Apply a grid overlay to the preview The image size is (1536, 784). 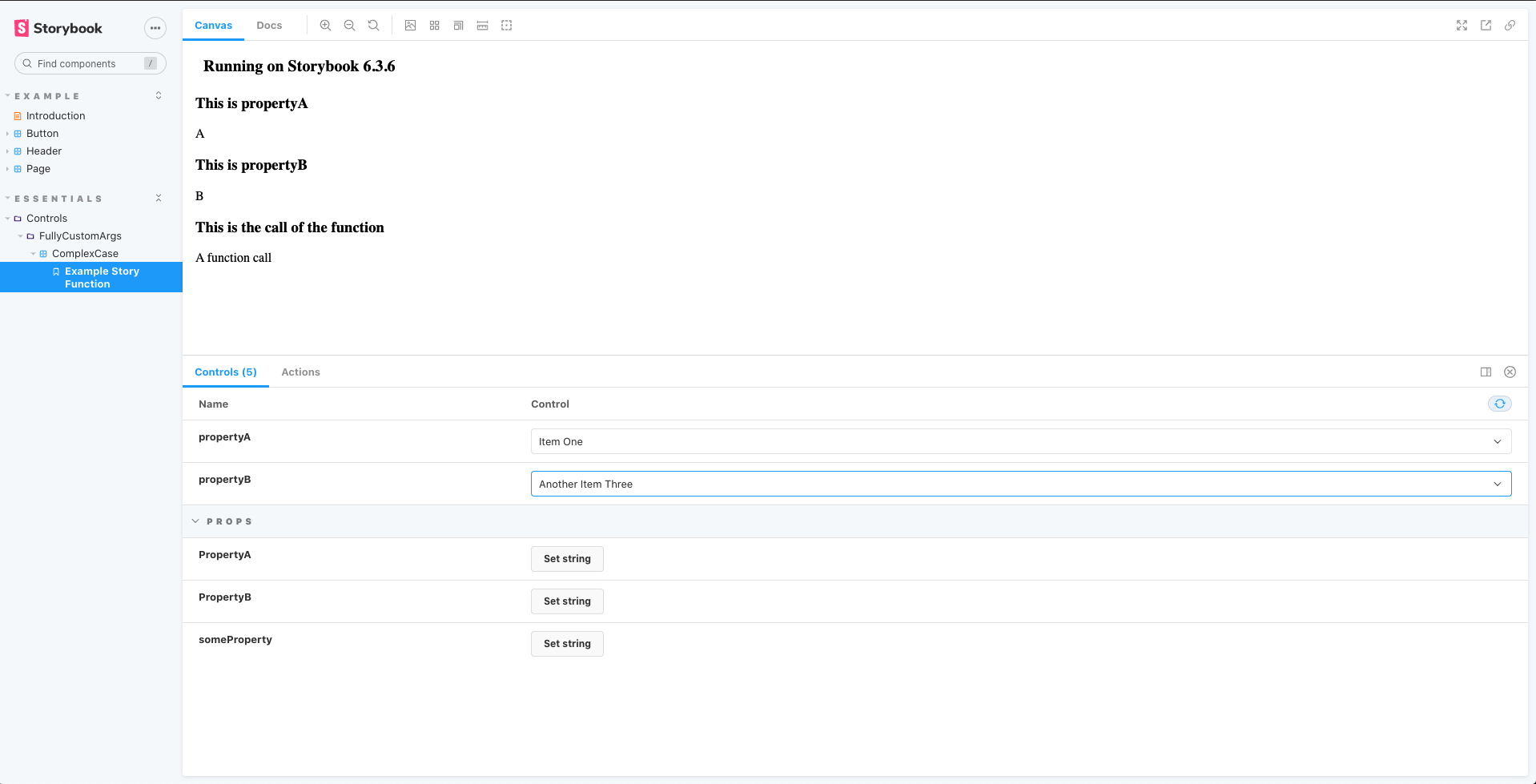click(x=434, y=25)
